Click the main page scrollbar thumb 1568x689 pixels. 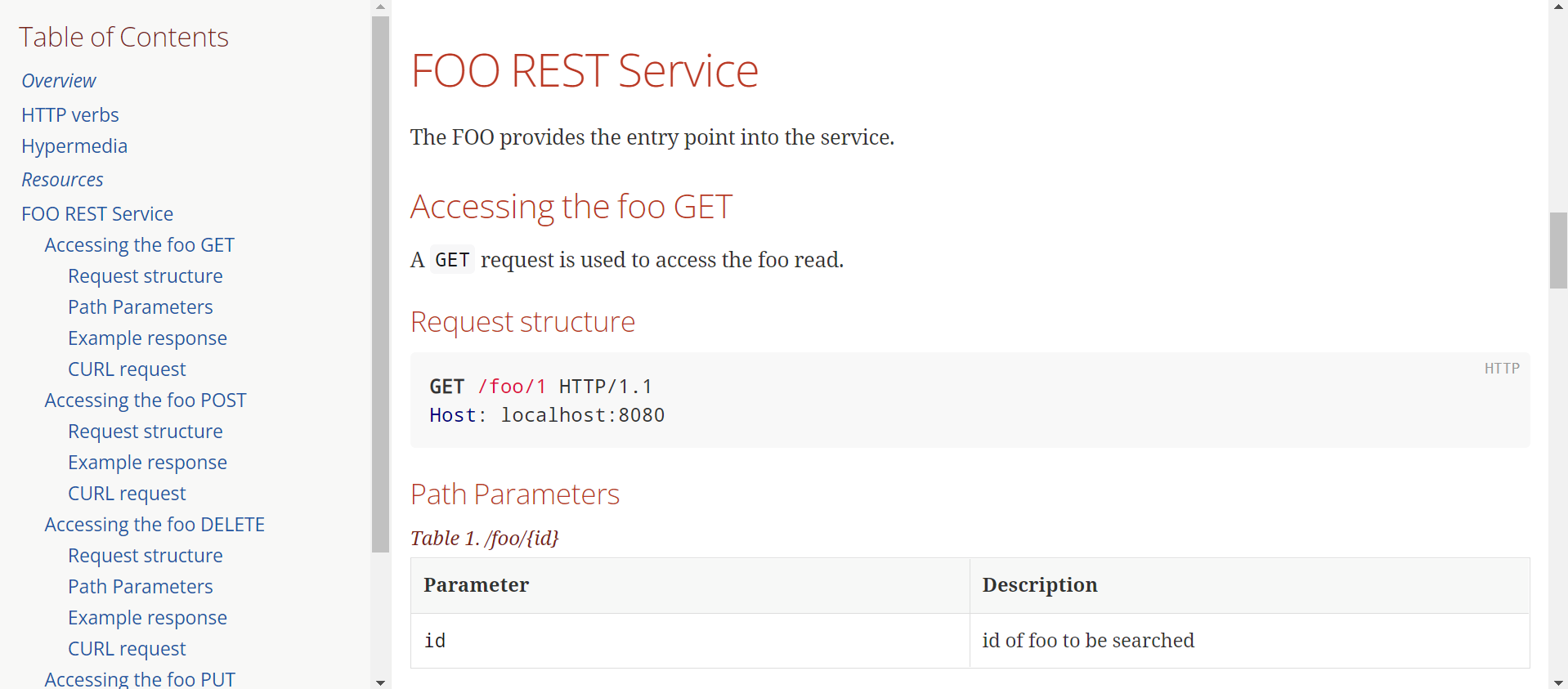pos(1558,250)
